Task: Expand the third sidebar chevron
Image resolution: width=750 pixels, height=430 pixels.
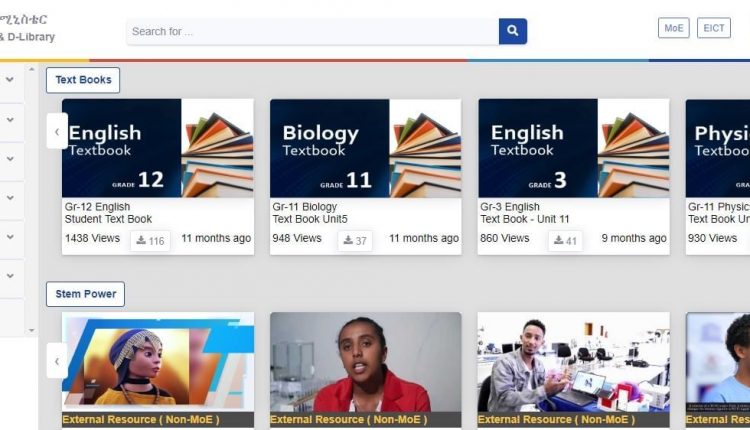Action: click(10, 158)
